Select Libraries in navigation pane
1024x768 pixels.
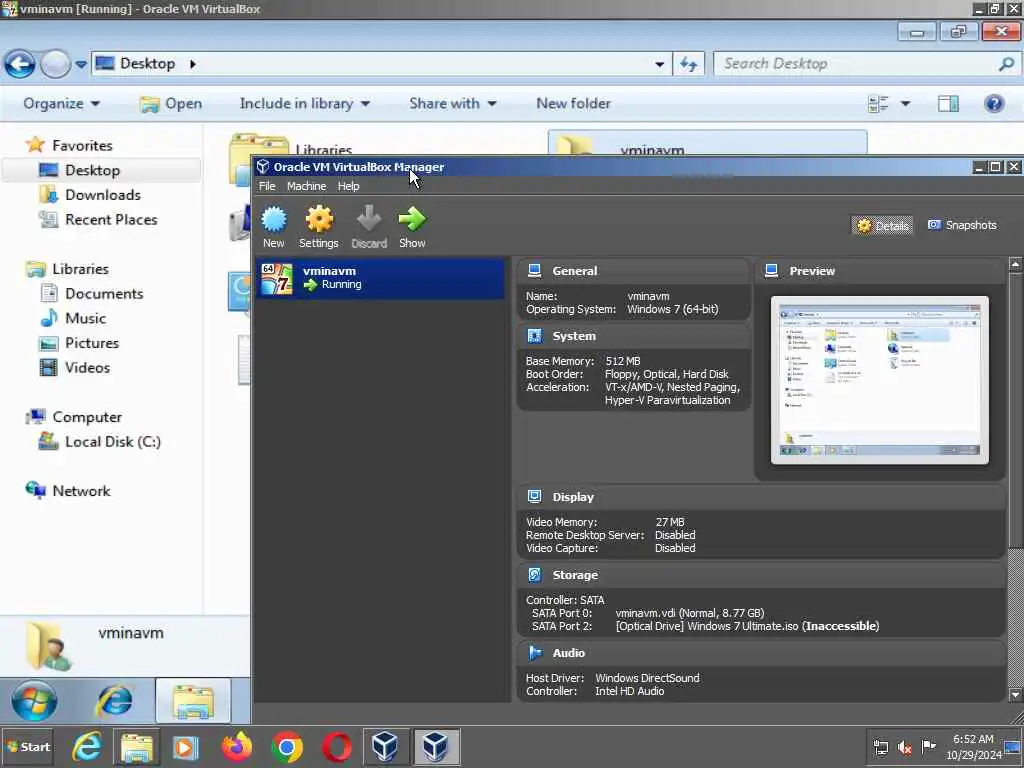[x=80, y=268]
